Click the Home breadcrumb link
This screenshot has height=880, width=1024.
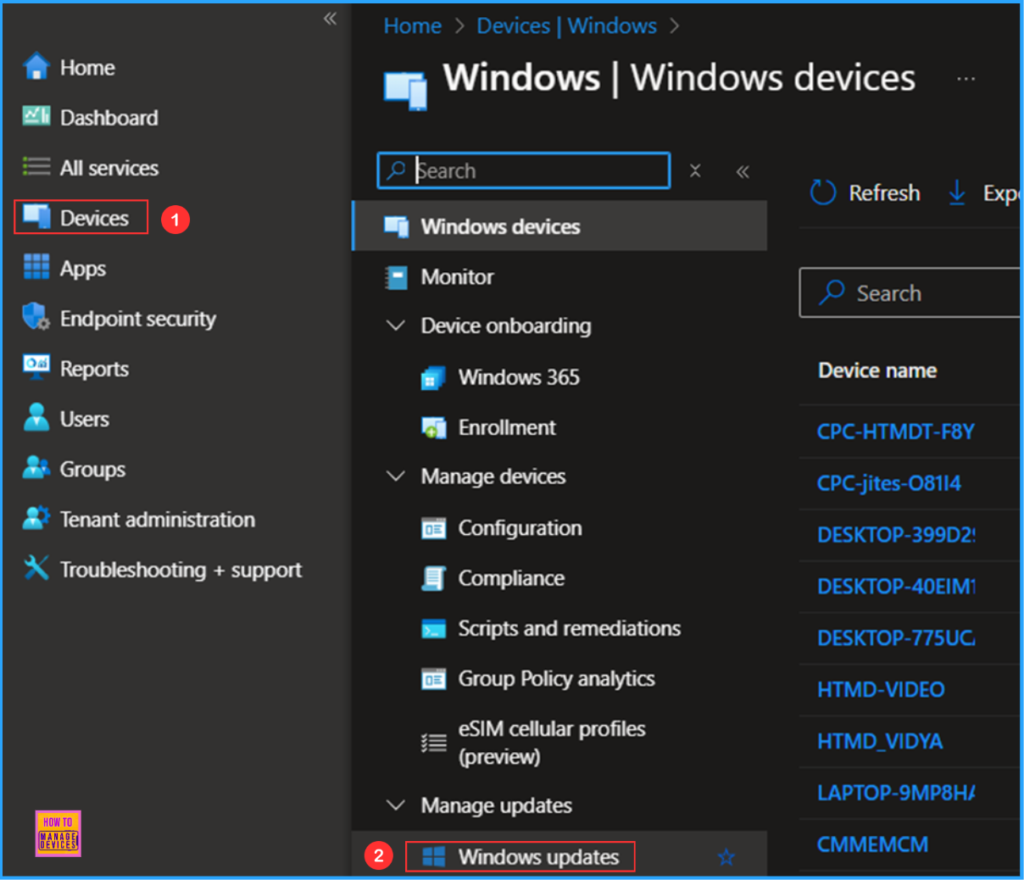(x=412, y=26)
